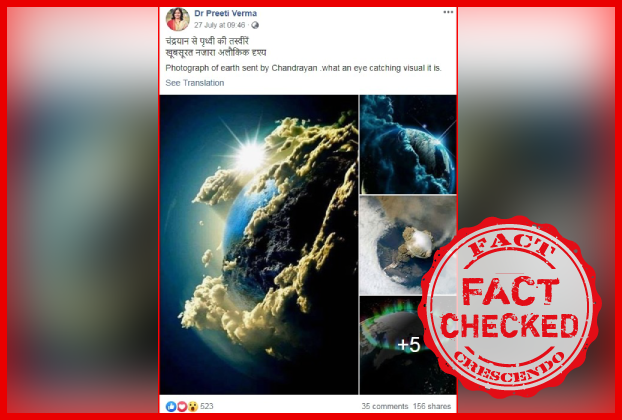Click the blue Like reaction icon
The image size is (622, 420).
(x=171, y=406)
